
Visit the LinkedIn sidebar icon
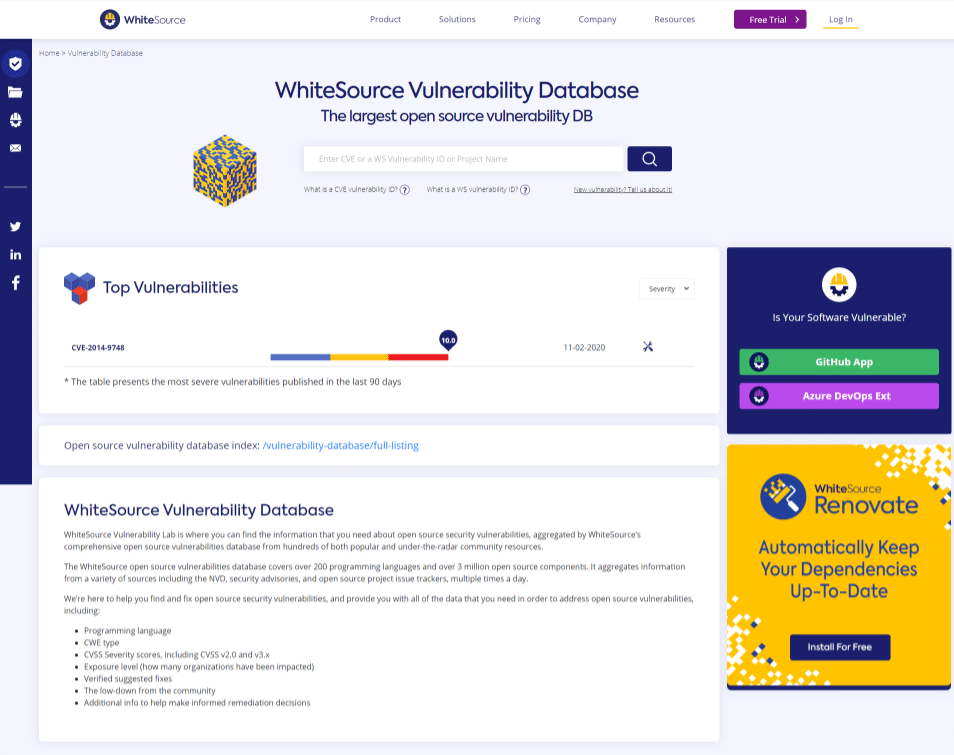point(15,254)
